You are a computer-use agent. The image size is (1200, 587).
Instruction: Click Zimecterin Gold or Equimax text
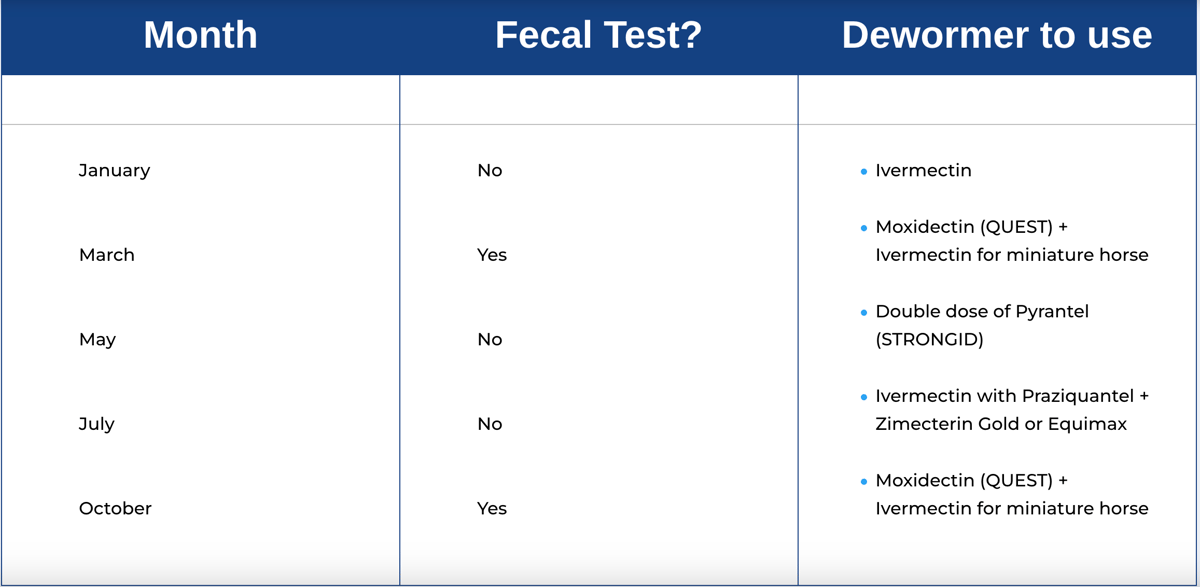click(x=1001, y=424)
